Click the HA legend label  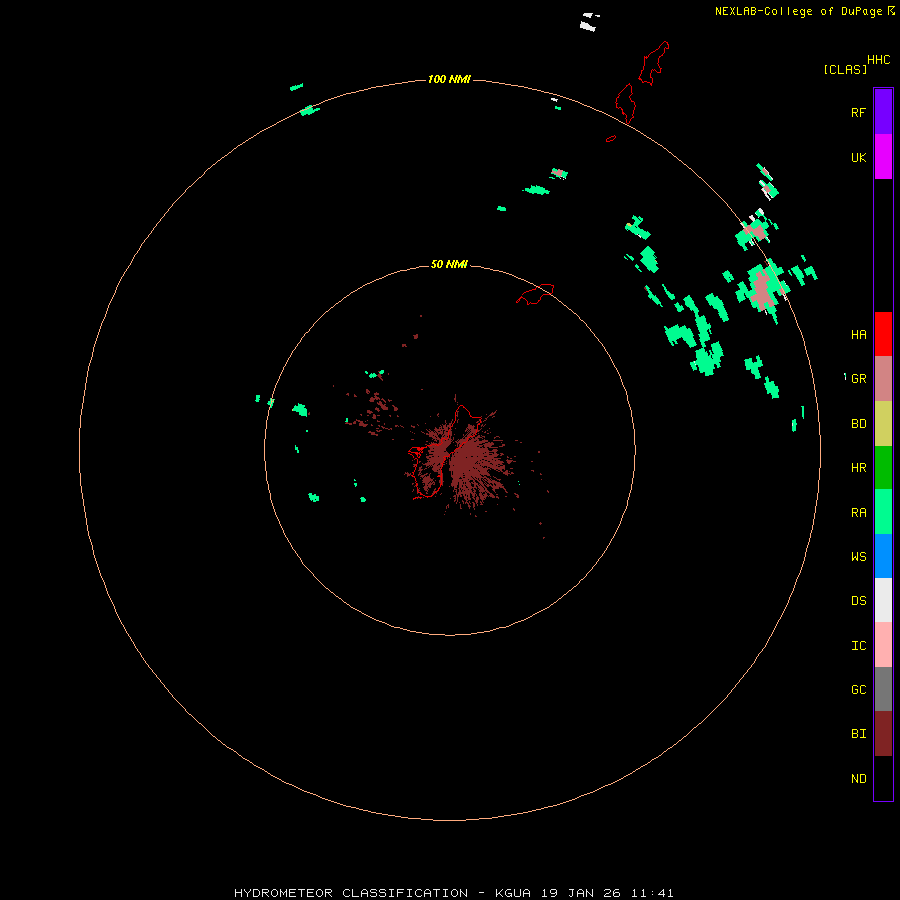point(858,335)
